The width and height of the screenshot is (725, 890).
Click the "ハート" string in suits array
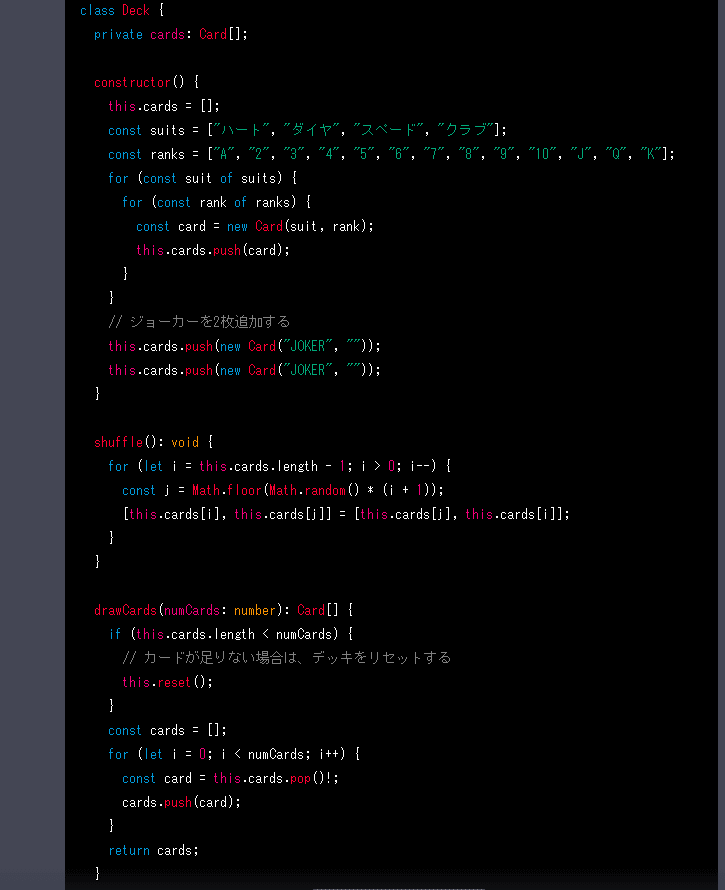pos(241,130)
